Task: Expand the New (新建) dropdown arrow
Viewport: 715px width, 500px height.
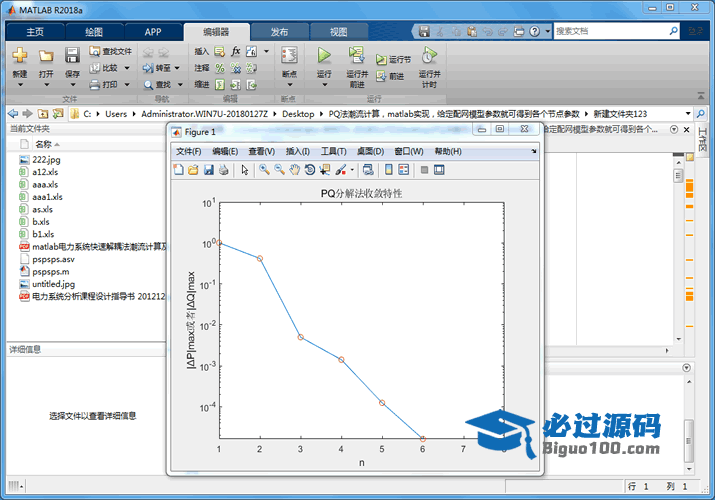Action: pyautogui.click(x=20, y=85)
